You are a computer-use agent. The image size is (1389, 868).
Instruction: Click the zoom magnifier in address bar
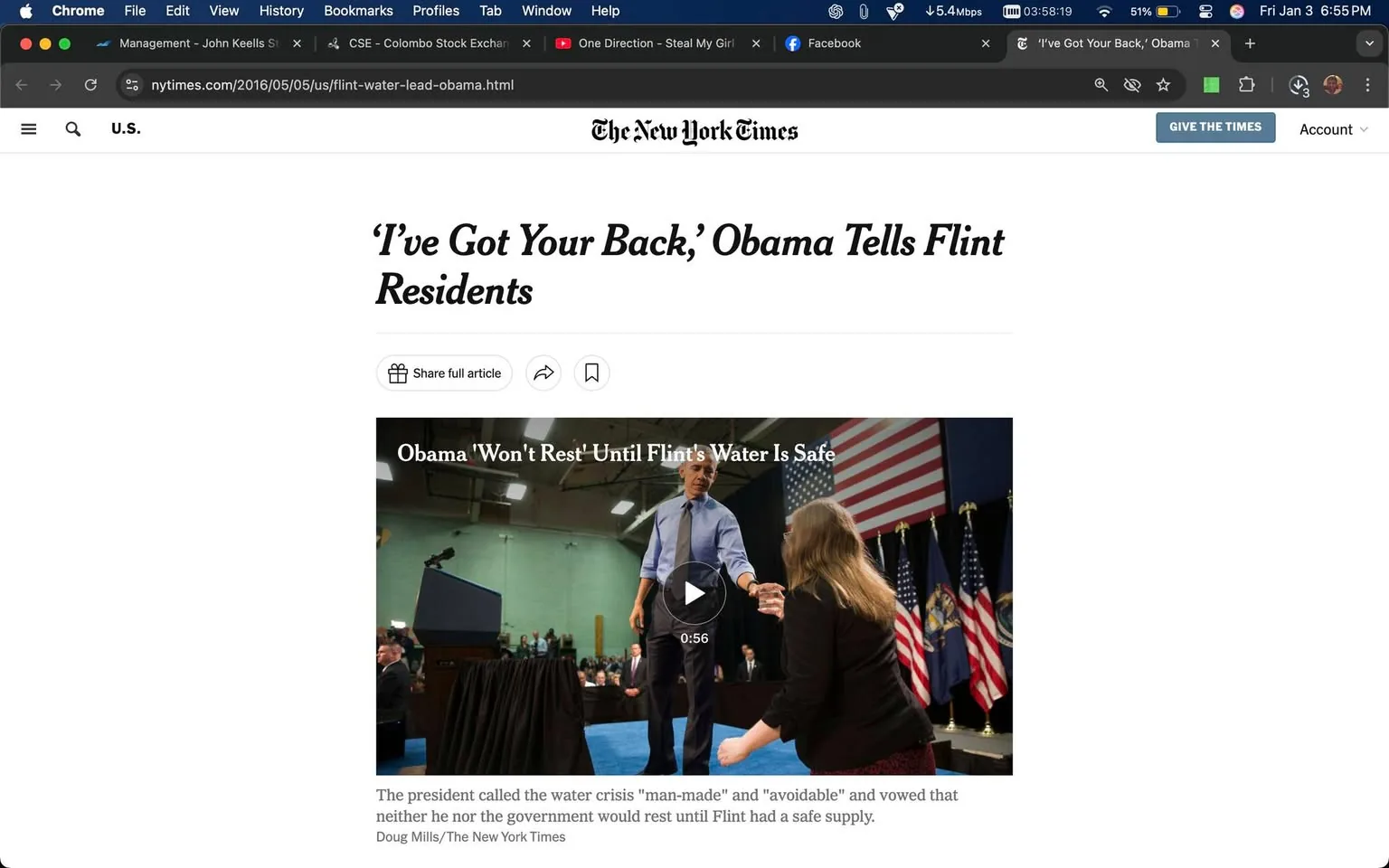(1101, 85)
